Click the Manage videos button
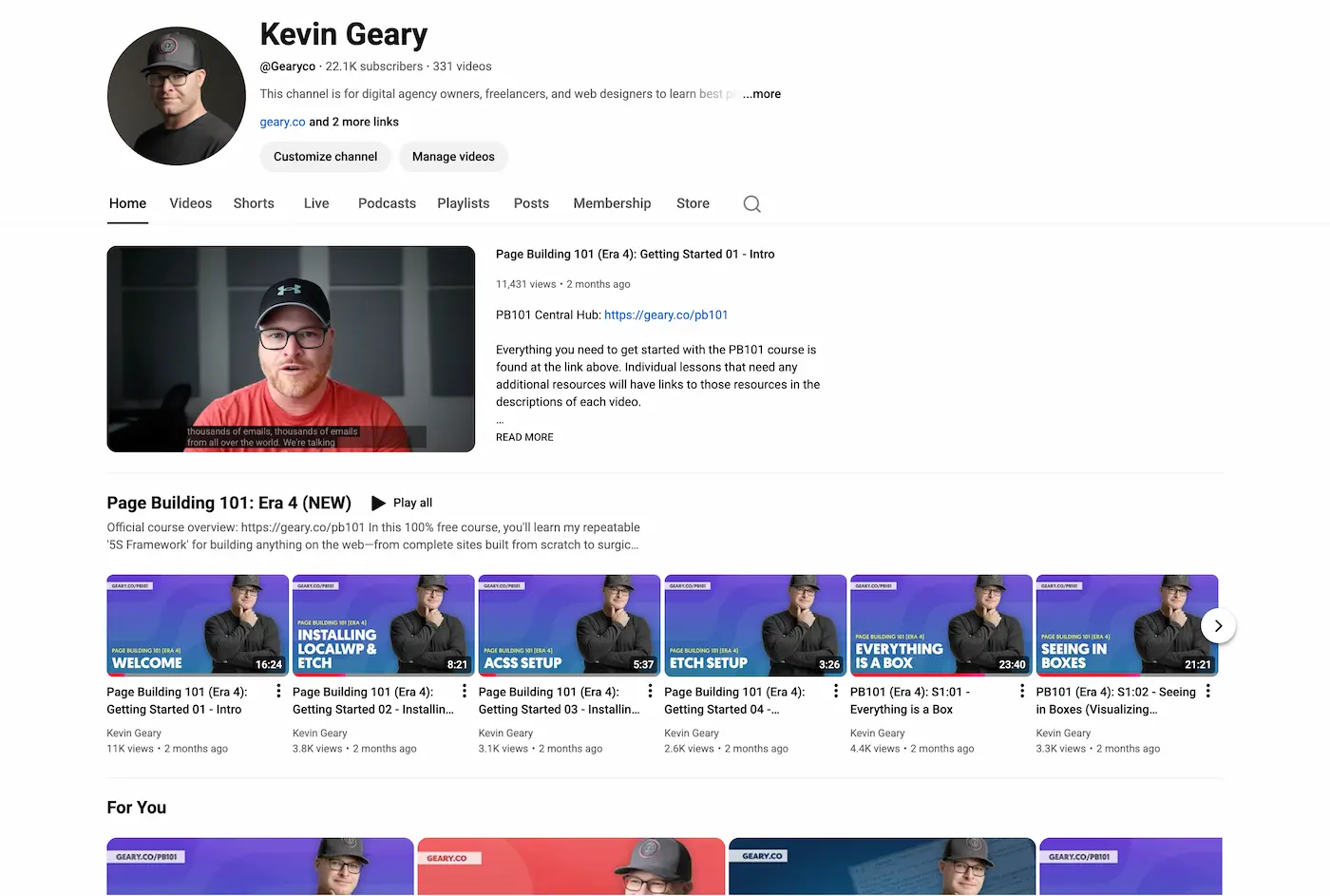The image size is (1330, 896). (453, 157)
